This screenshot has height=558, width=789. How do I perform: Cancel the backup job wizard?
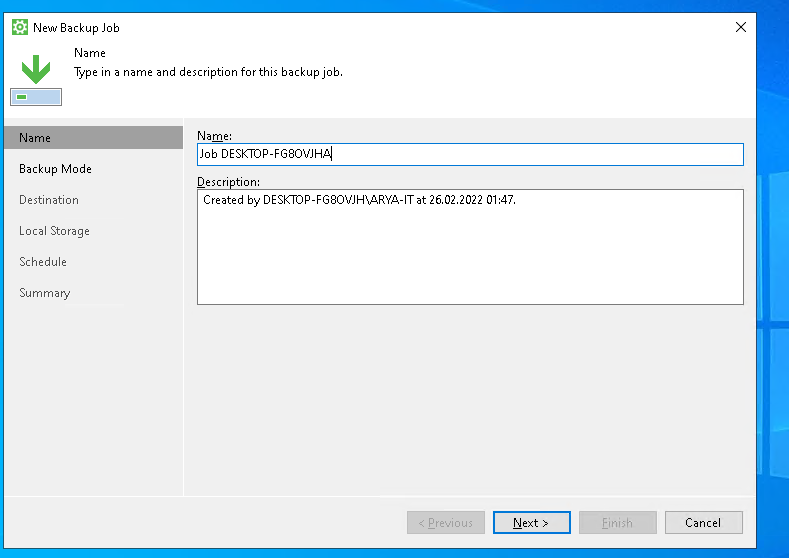point(703,523)
